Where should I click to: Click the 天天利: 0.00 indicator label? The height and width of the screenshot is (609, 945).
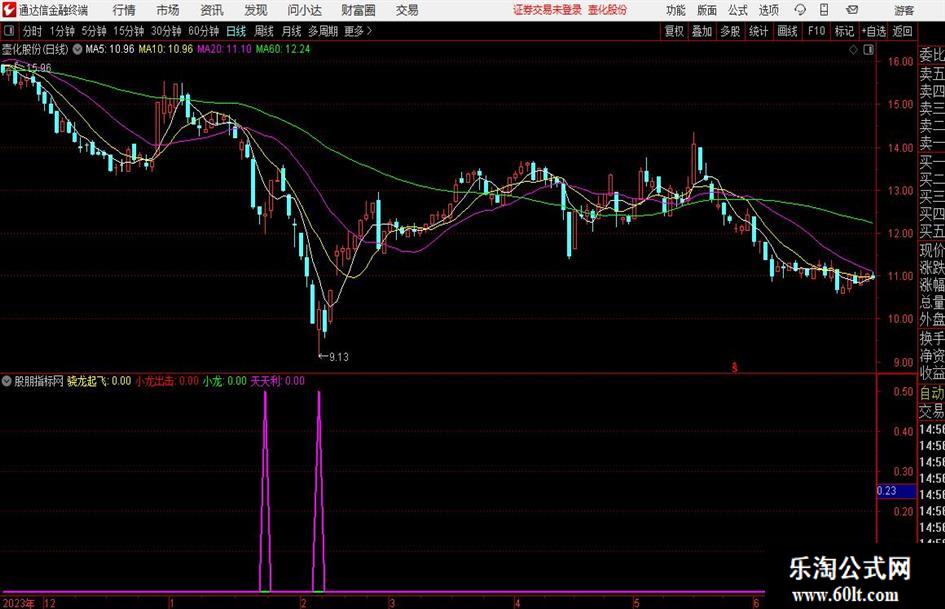tap(278, 381)
